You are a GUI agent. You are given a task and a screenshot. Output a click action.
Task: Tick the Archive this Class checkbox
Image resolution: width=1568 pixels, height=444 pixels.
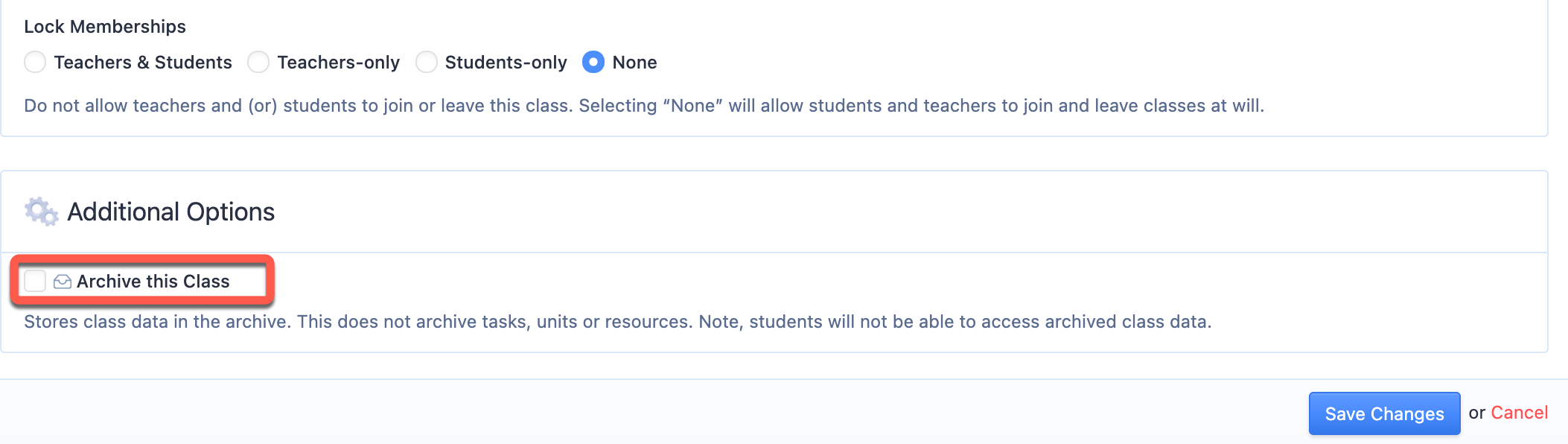click(x=35, y=281)
